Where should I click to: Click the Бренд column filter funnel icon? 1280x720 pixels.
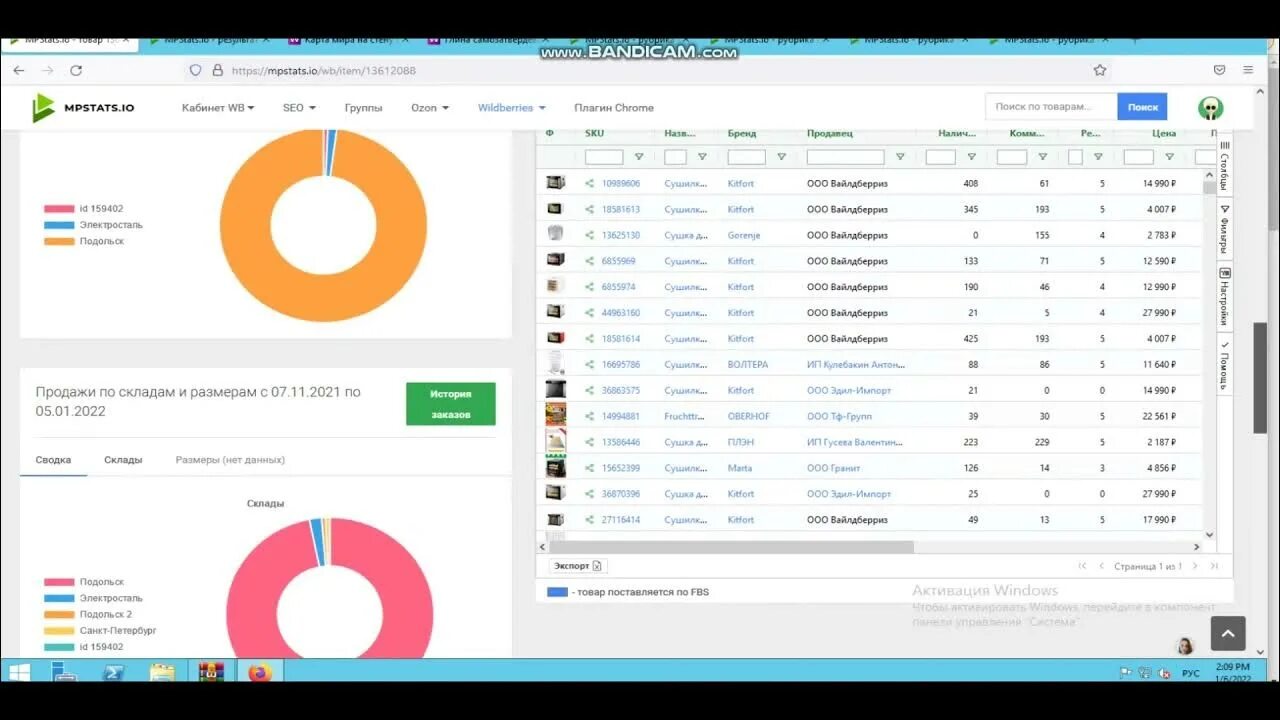point(781,157)
